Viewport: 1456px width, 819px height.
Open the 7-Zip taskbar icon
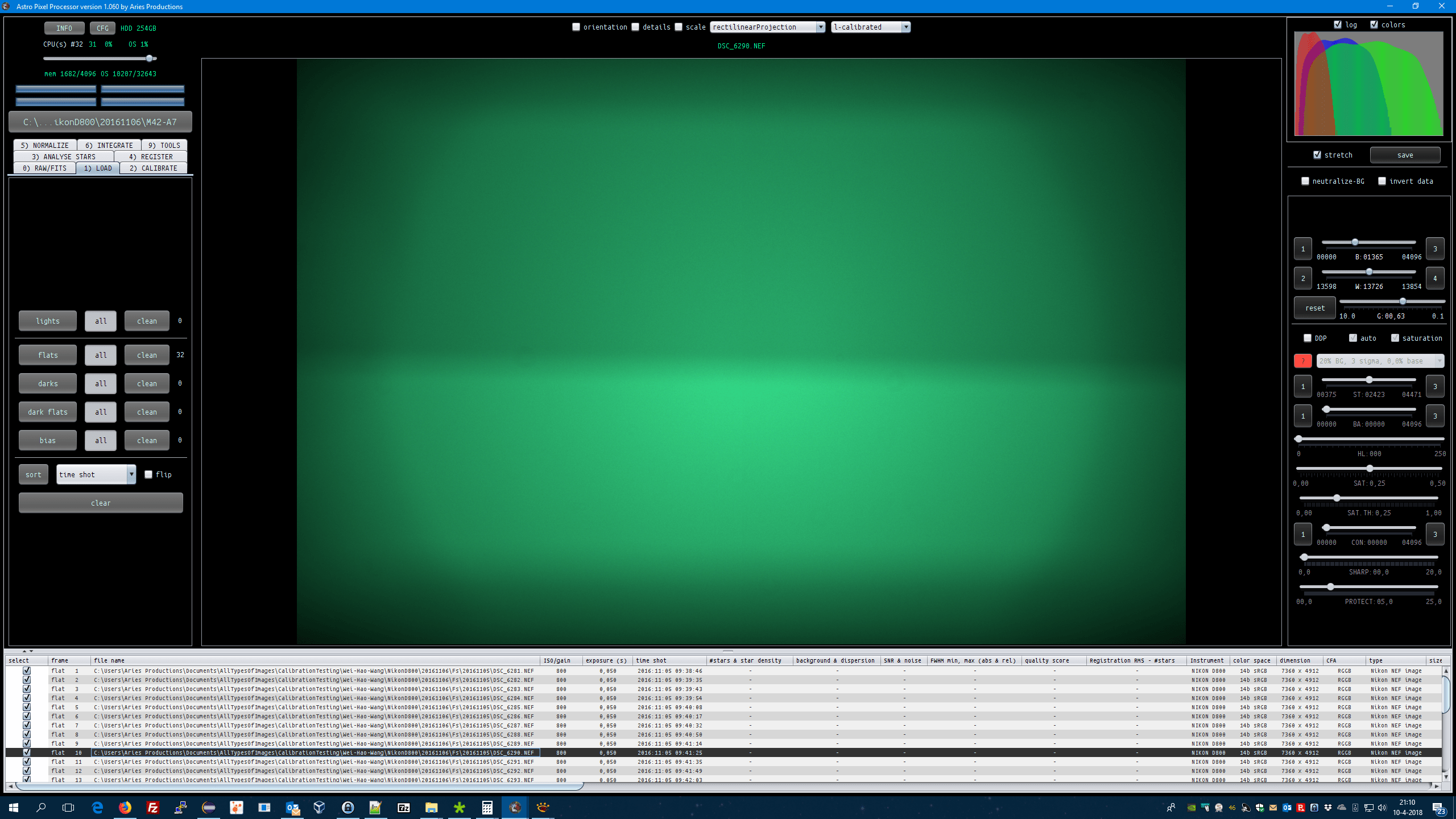[403, 807]
